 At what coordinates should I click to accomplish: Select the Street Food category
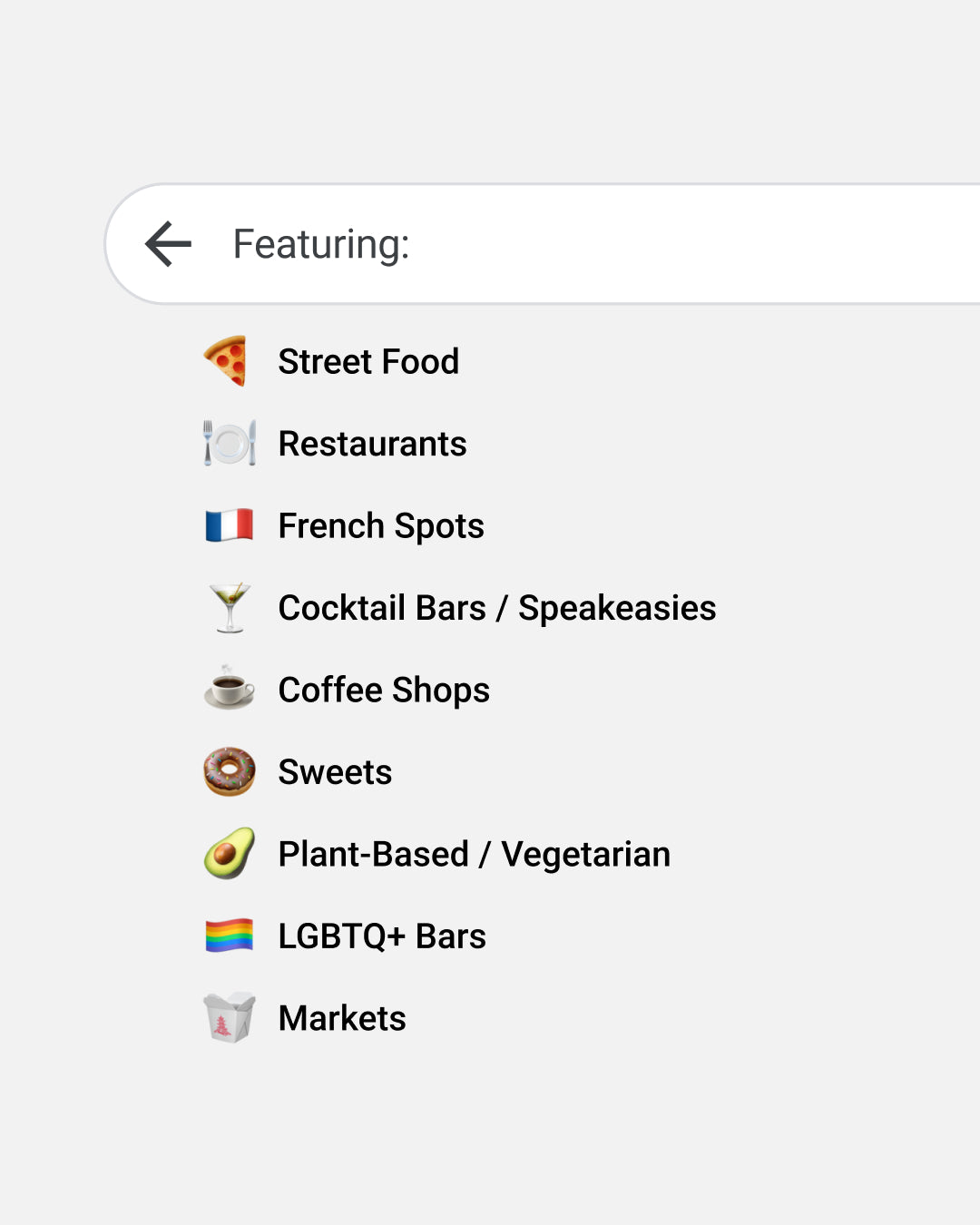368,361
